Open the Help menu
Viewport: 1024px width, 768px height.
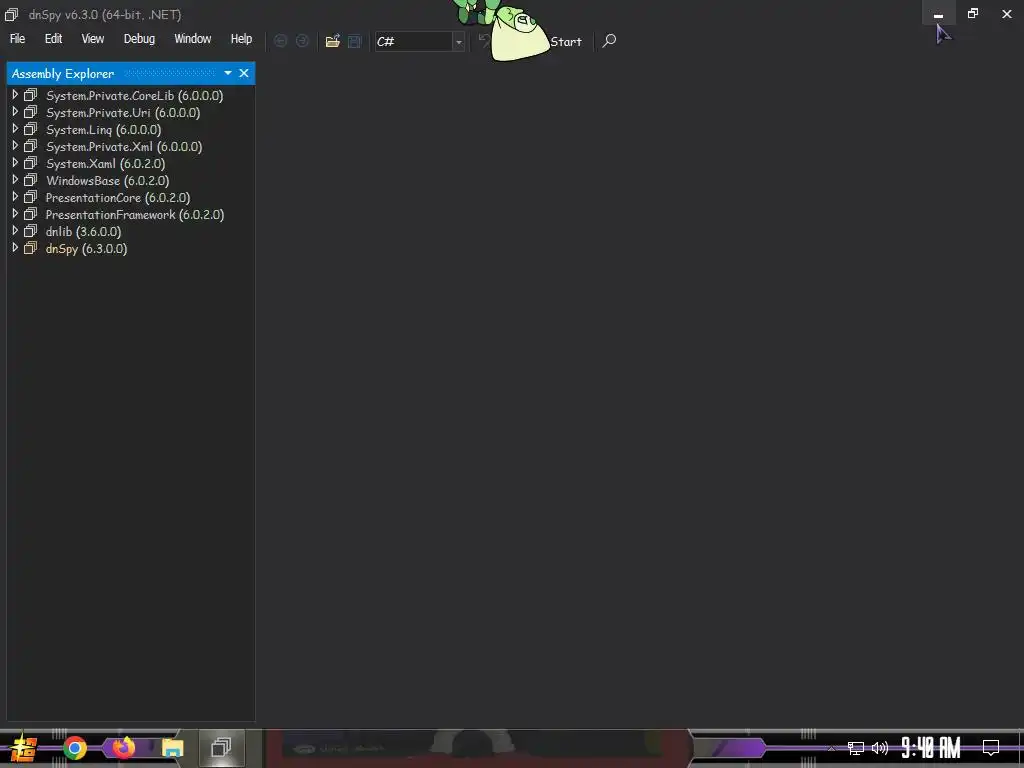point(242,39)
